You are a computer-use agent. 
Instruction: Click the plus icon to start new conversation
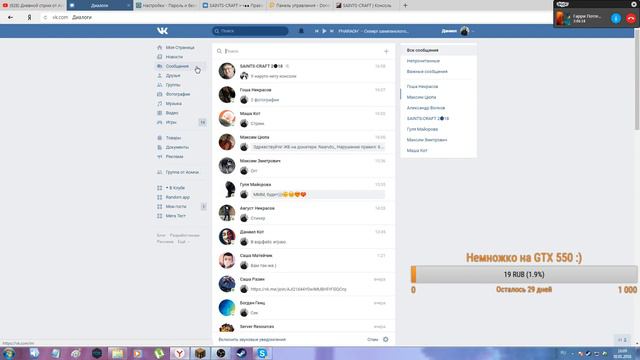pyautogui.click(x=386, y=51)
